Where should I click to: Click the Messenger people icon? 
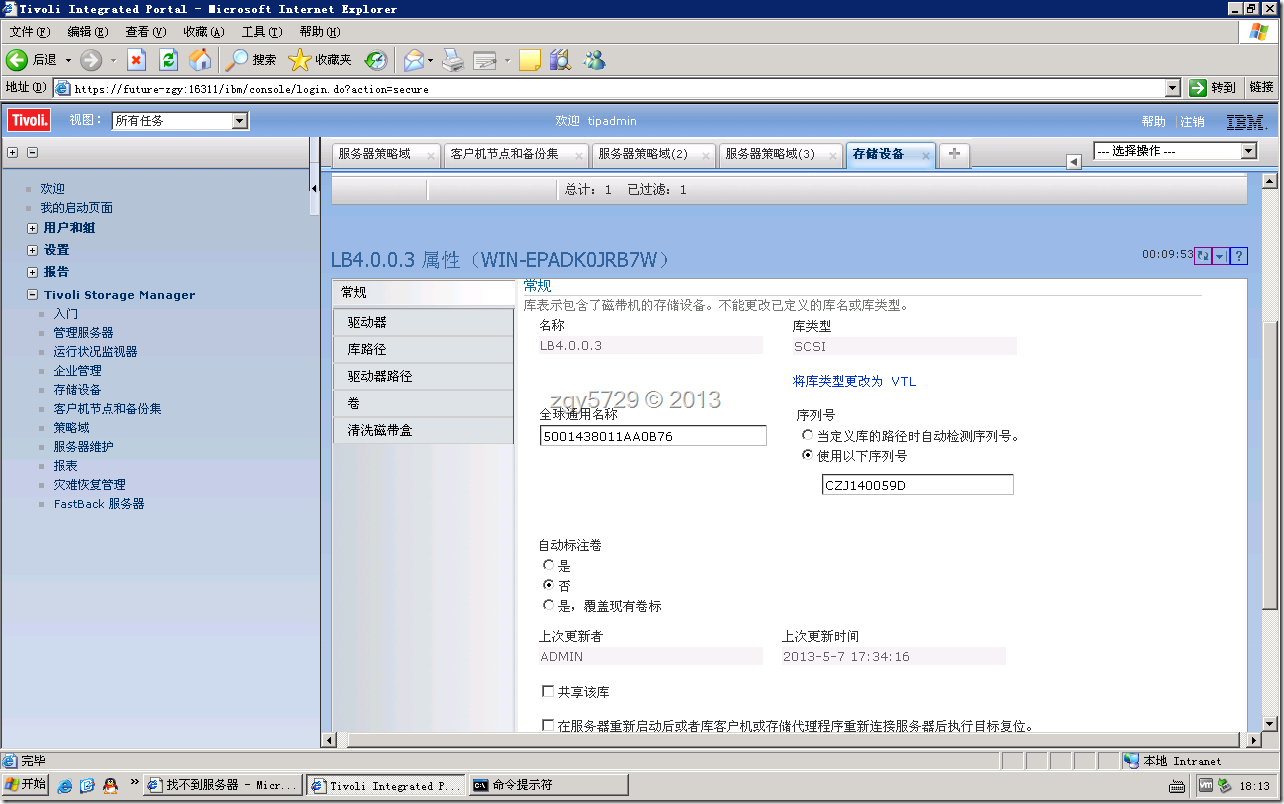tap(595, 60)
